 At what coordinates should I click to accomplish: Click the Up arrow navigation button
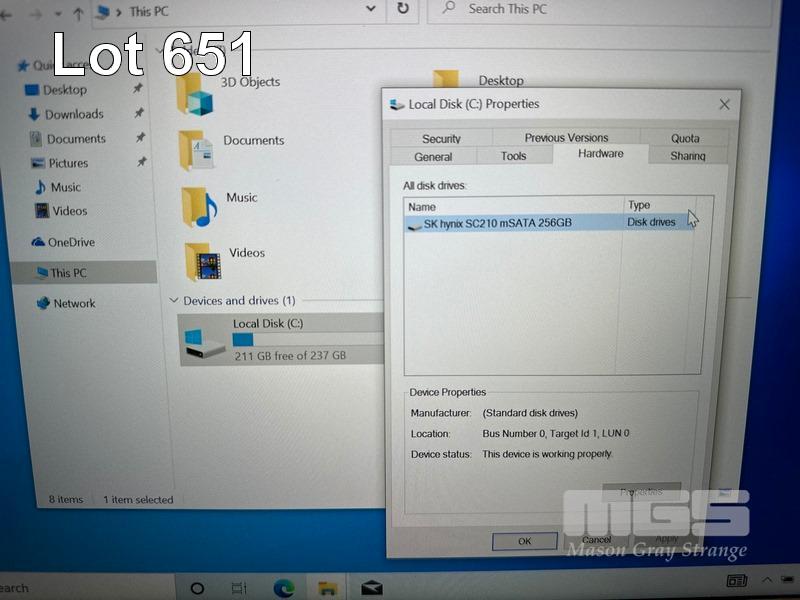pyautogui.click(x=78, y=13)
